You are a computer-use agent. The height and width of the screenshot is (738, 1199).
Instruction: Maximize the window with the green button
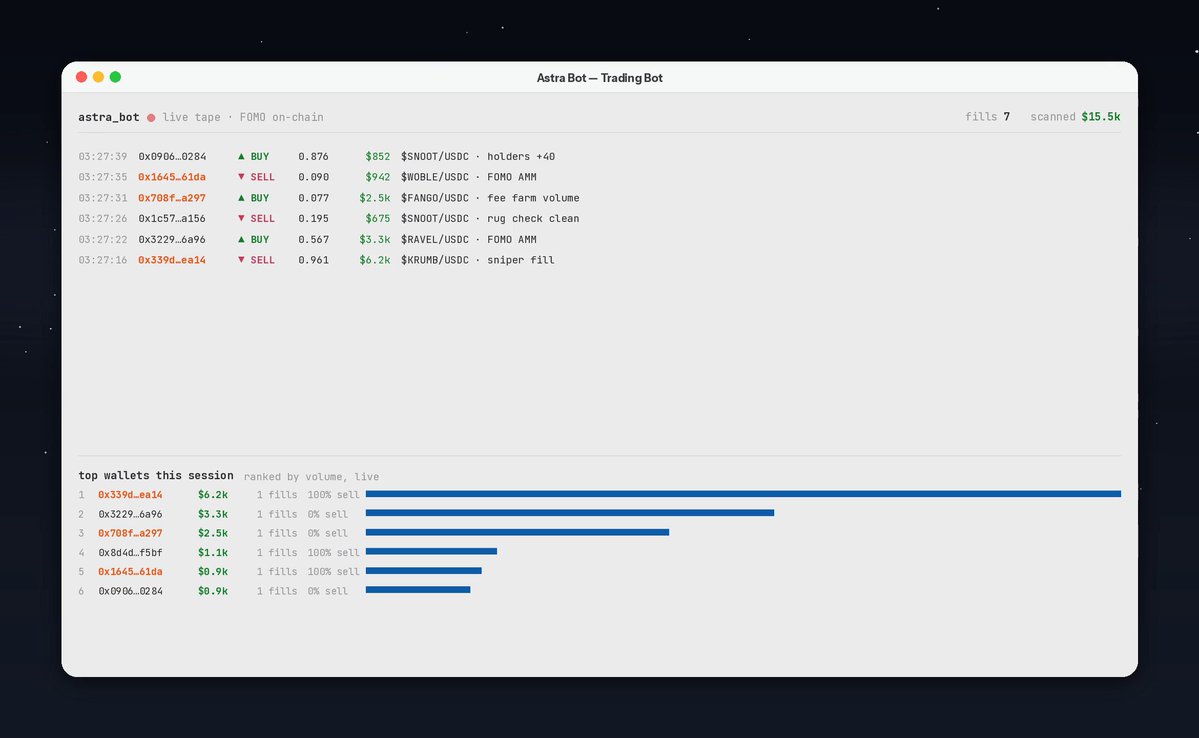pos(115,76)
